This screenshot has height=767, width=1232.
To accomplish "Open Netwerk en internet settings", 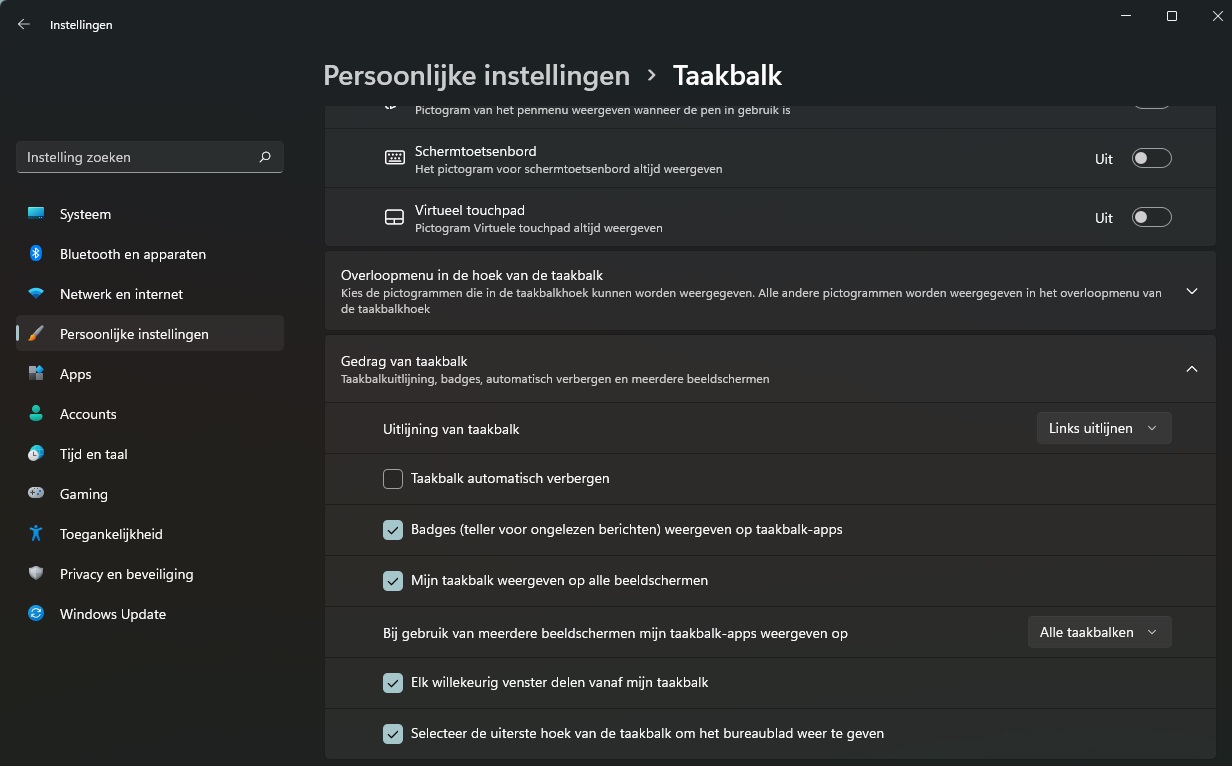I will coord(120,294).
